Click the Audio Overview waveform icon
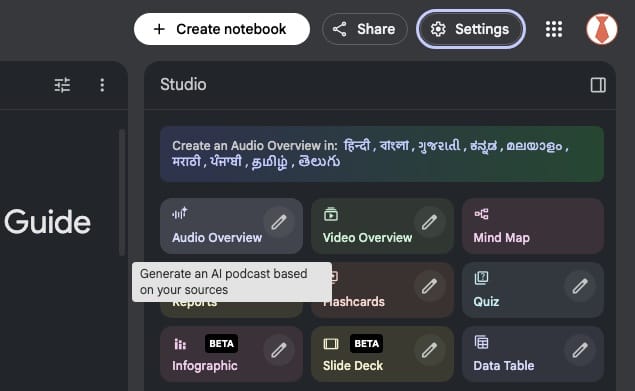Image resolution: width=635 pixels, height=391 pixels. (180, 213)
